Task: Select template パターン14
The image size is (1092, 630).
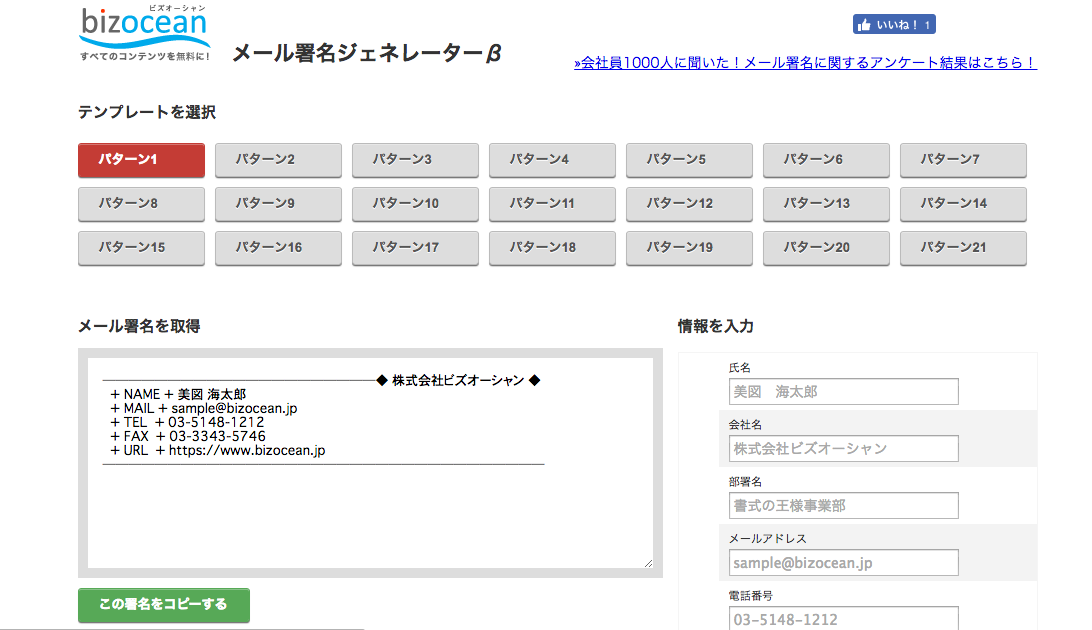Action: pos(963,203)
